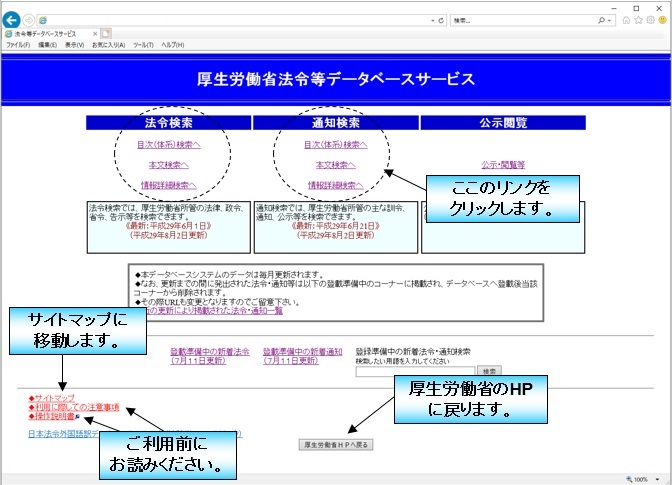Open the browser tools gear icon
672x485 pixels.
click(x=650, y=20)
